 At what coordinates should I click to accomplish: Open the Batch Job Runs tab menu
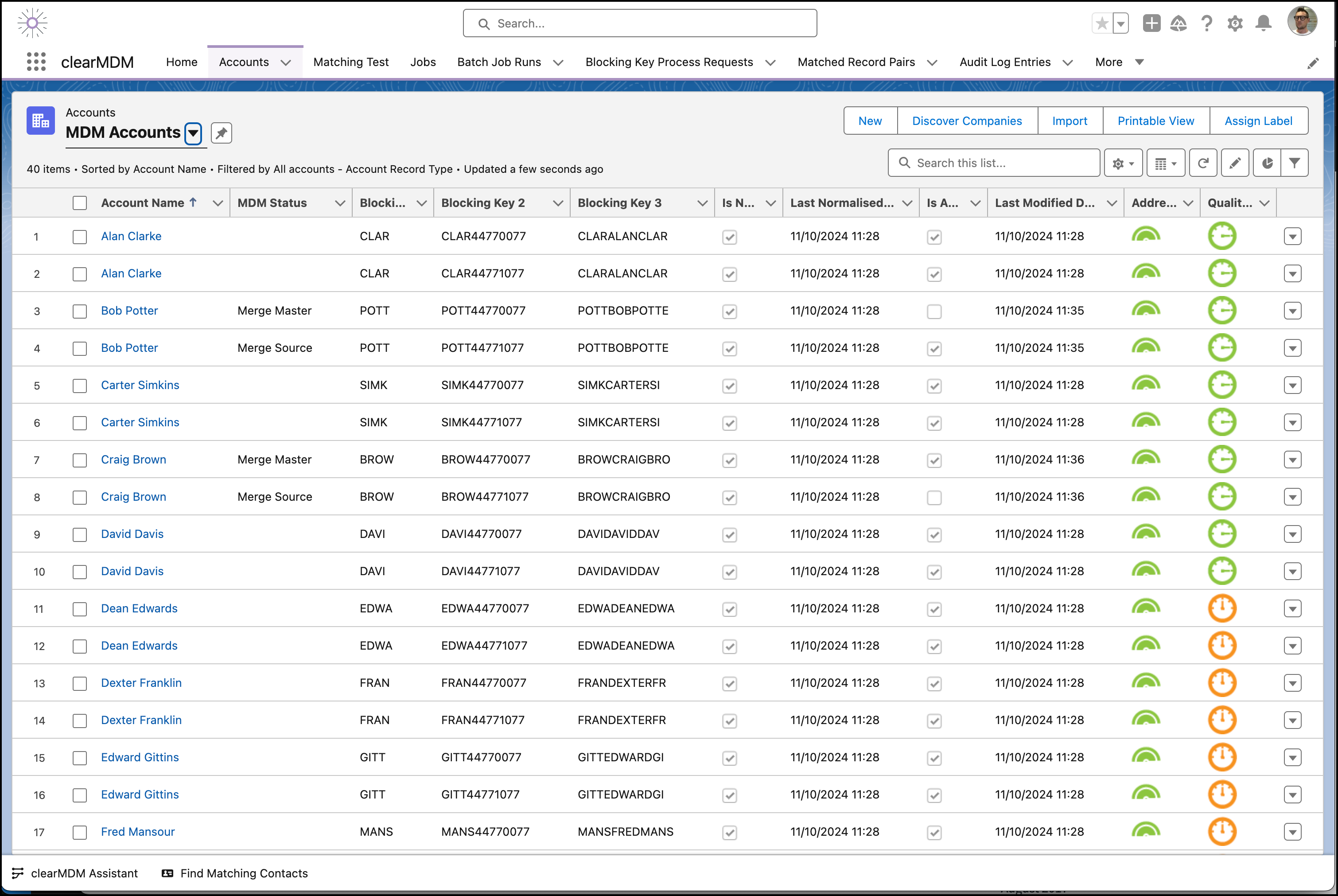click(x=558, y=62)
